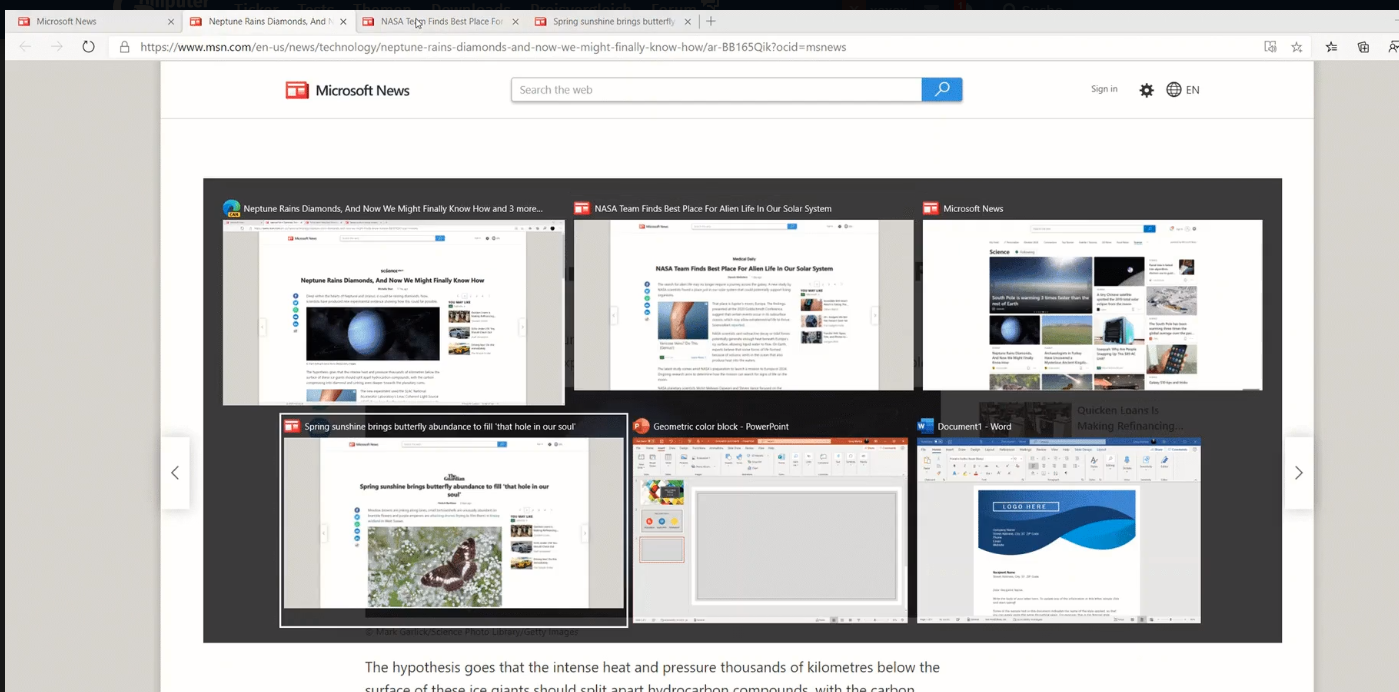Click the browser Back arrow

pos(25,46)
